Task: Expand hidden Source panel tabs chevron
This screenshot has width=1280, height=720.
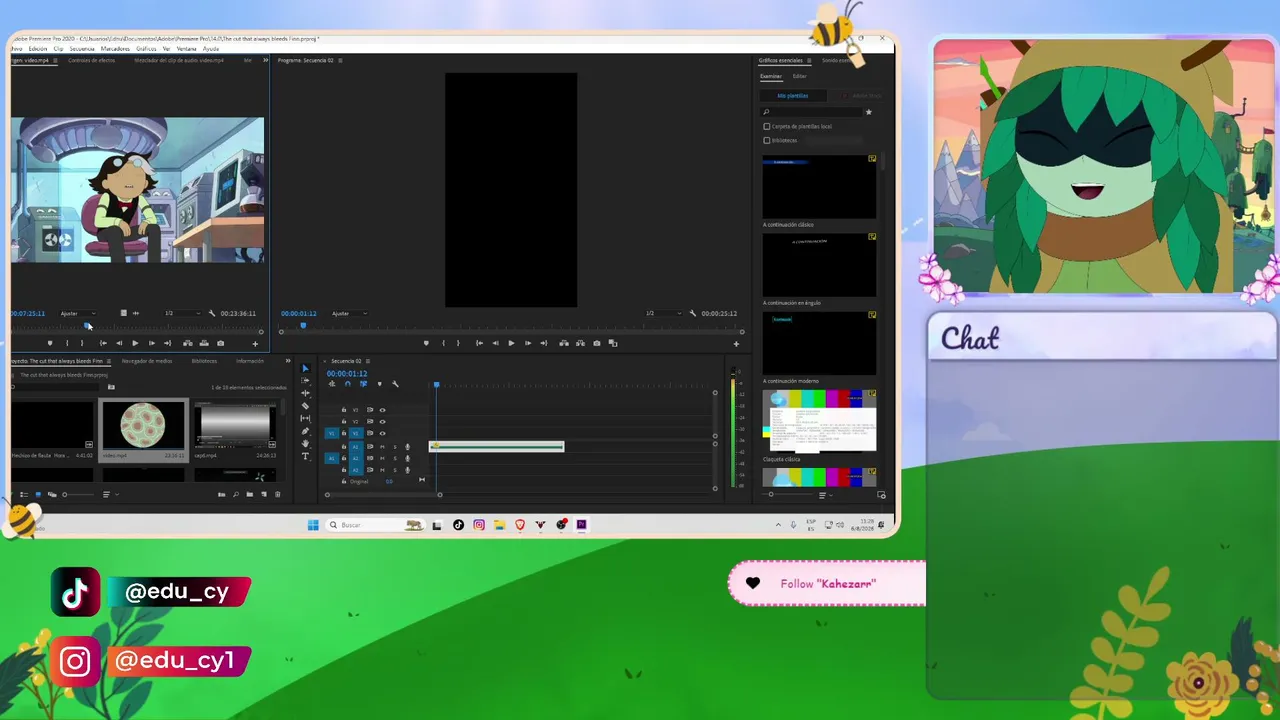Action: click(265, 60)
